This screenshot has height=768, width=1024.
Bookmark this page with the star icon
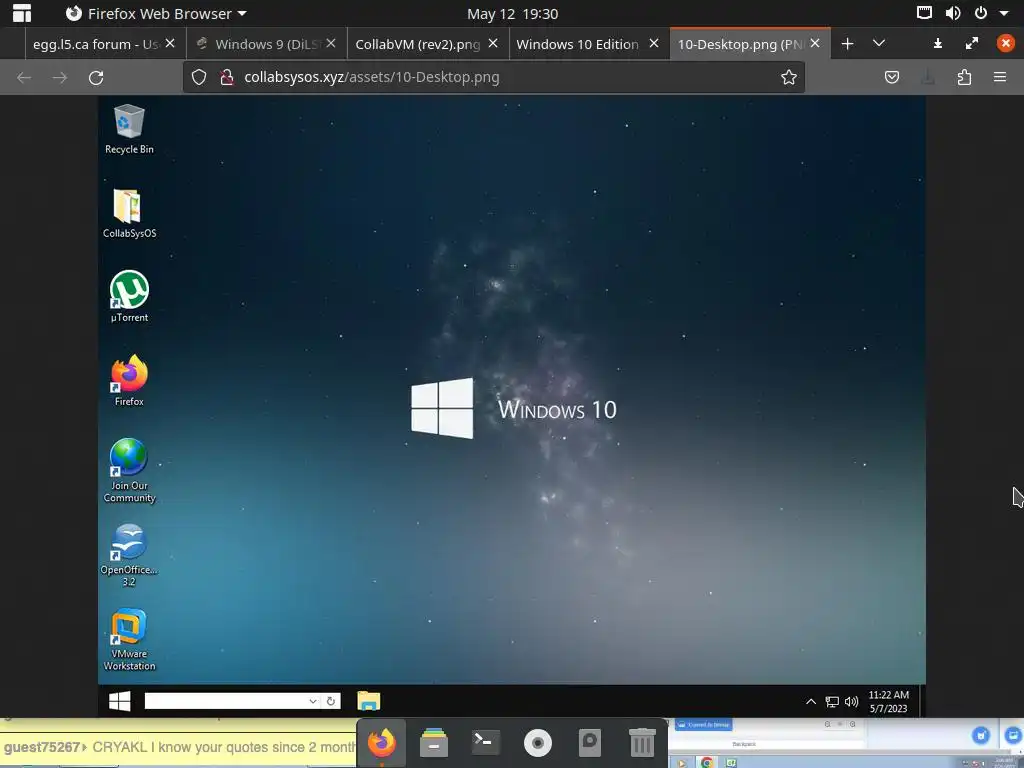pyautogui.click(x=789, y=77)
